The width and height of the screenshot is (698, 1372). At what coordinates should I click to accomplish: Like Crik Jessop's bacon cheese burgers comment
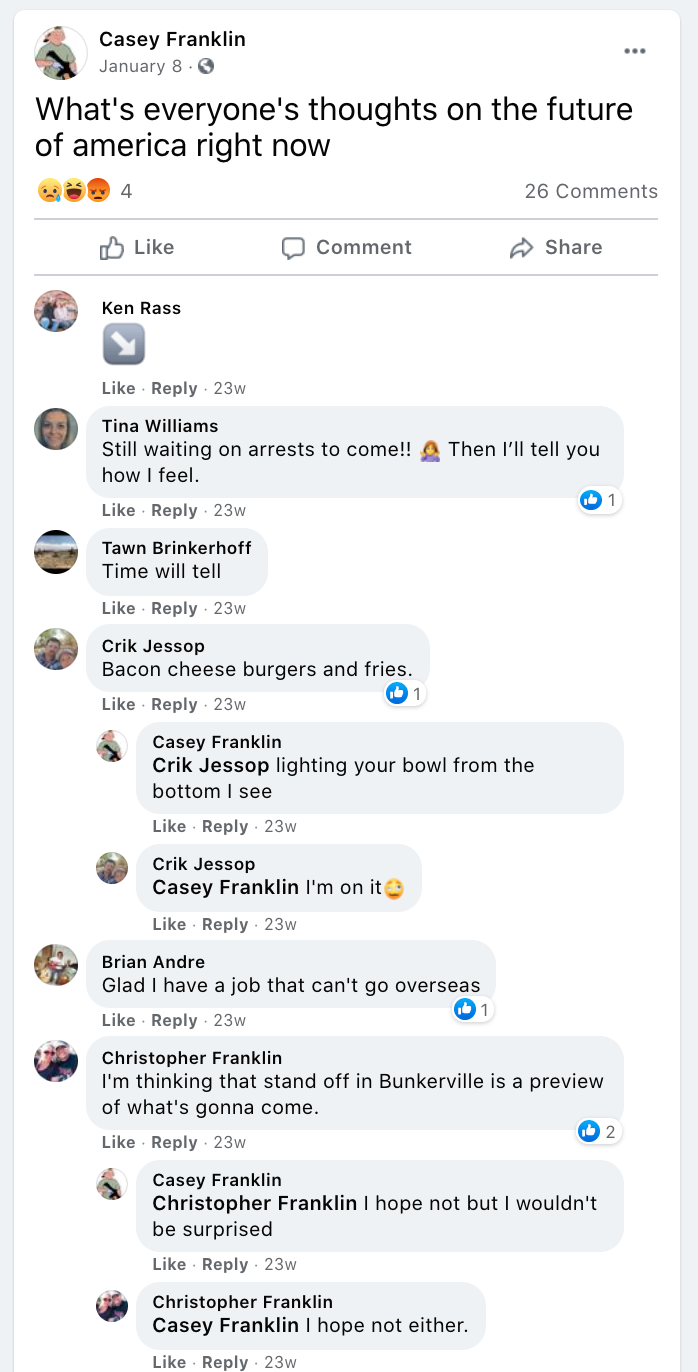click(x=118, y=704)
